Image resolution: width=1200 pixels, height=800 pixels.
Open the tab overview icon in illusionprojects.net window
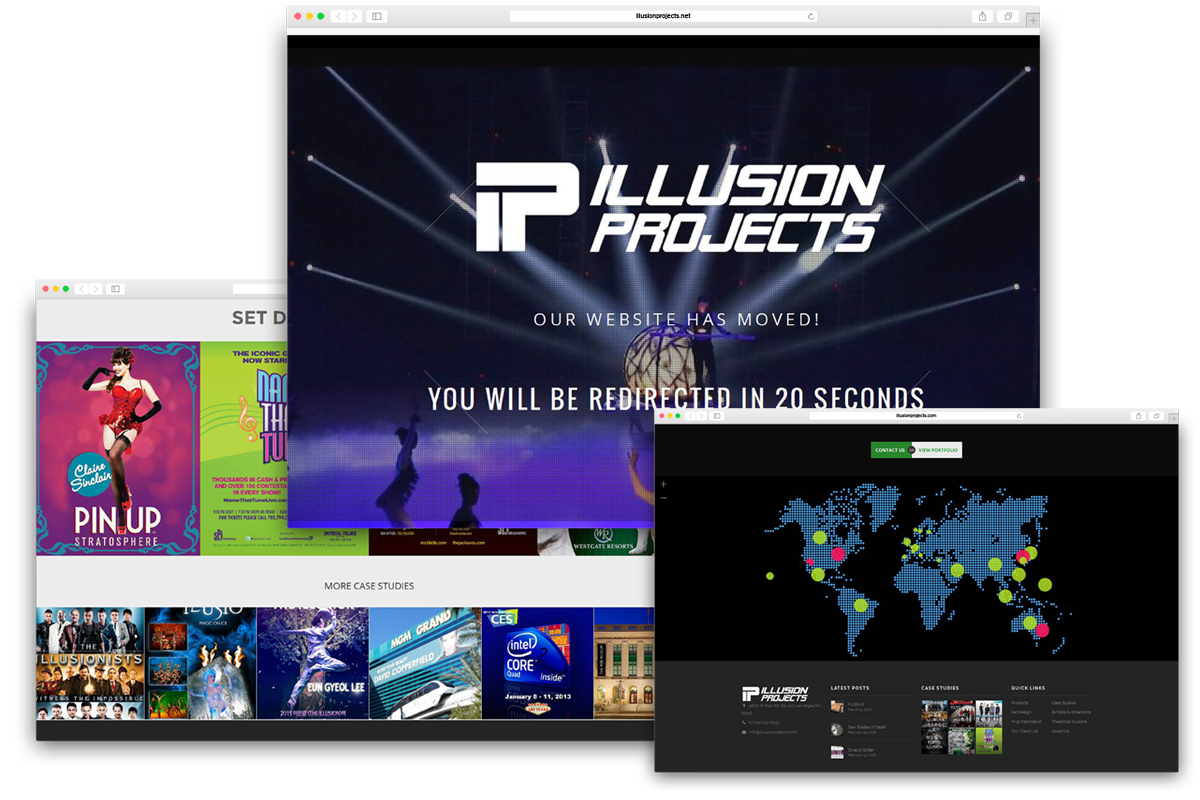tap(1008, 16)
